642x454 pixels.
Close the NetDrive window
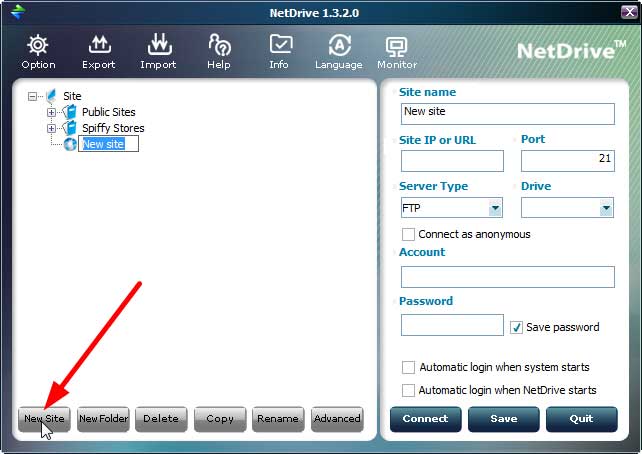[629, 12]
